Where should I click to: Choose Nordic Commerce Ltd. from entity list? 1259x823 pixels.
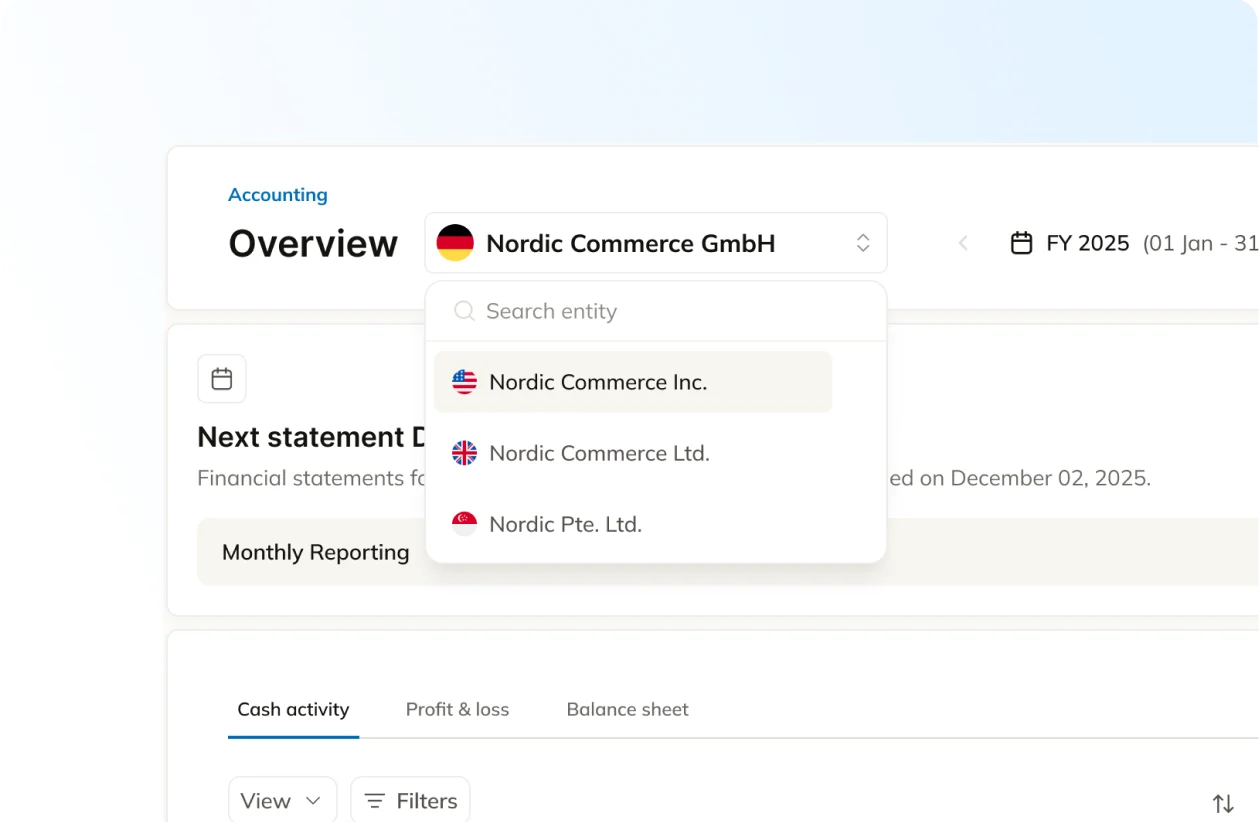pyautogui.click(x=599, y=453)
